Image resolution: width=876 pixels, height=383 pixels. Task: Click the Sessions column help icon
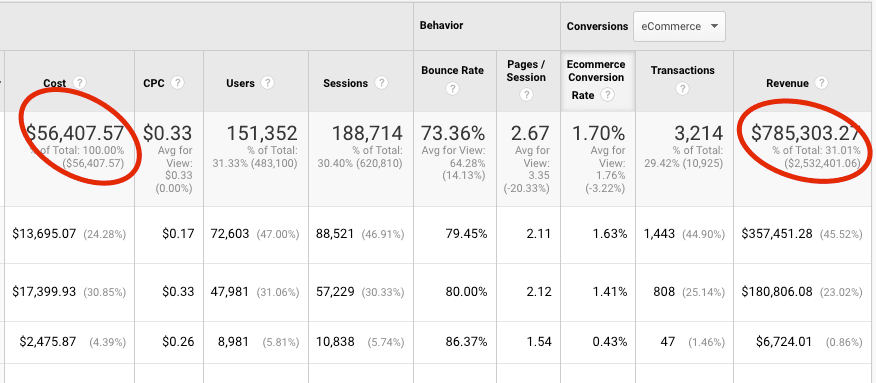[381, 83]
